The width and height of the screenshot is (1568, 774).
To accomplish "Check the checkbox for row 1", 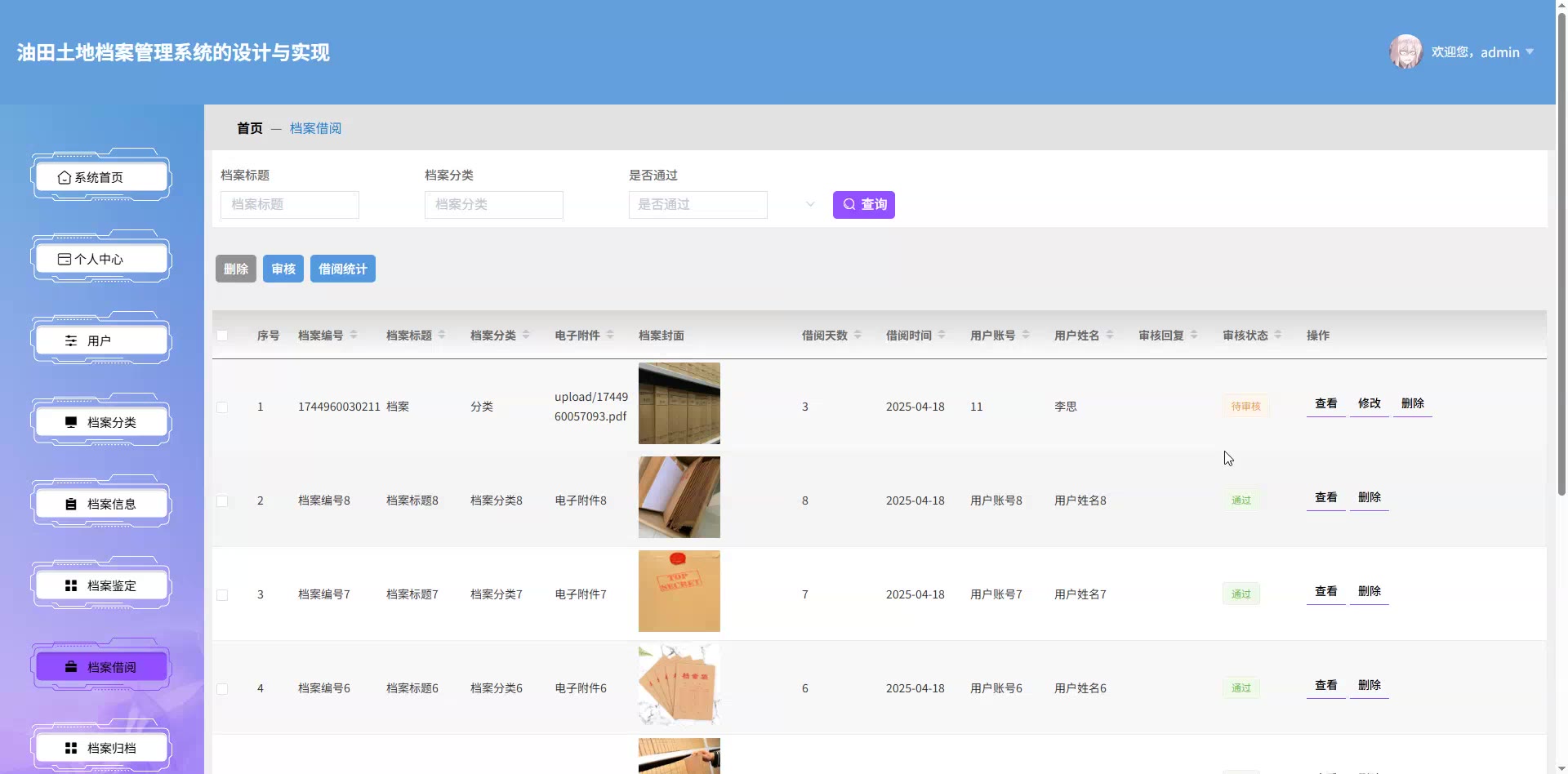I will [x=222, y=407].
